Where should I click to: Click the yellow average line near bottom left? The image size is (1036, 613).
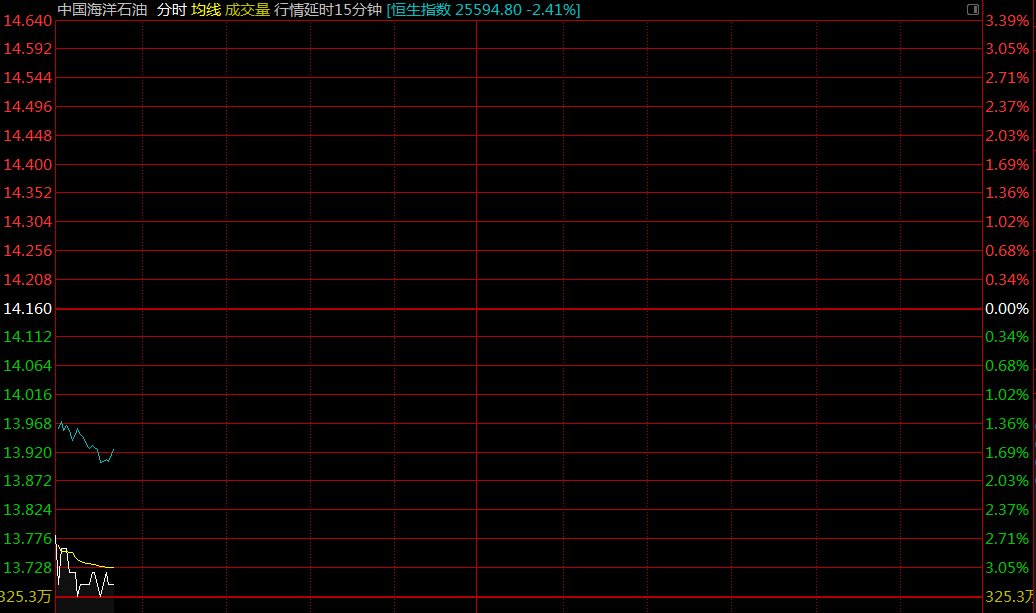[90, 563]
